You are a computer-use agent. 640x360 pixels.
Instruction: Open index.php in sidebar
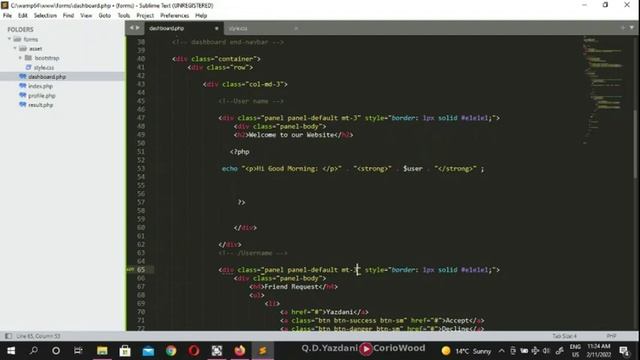point(40,86)
